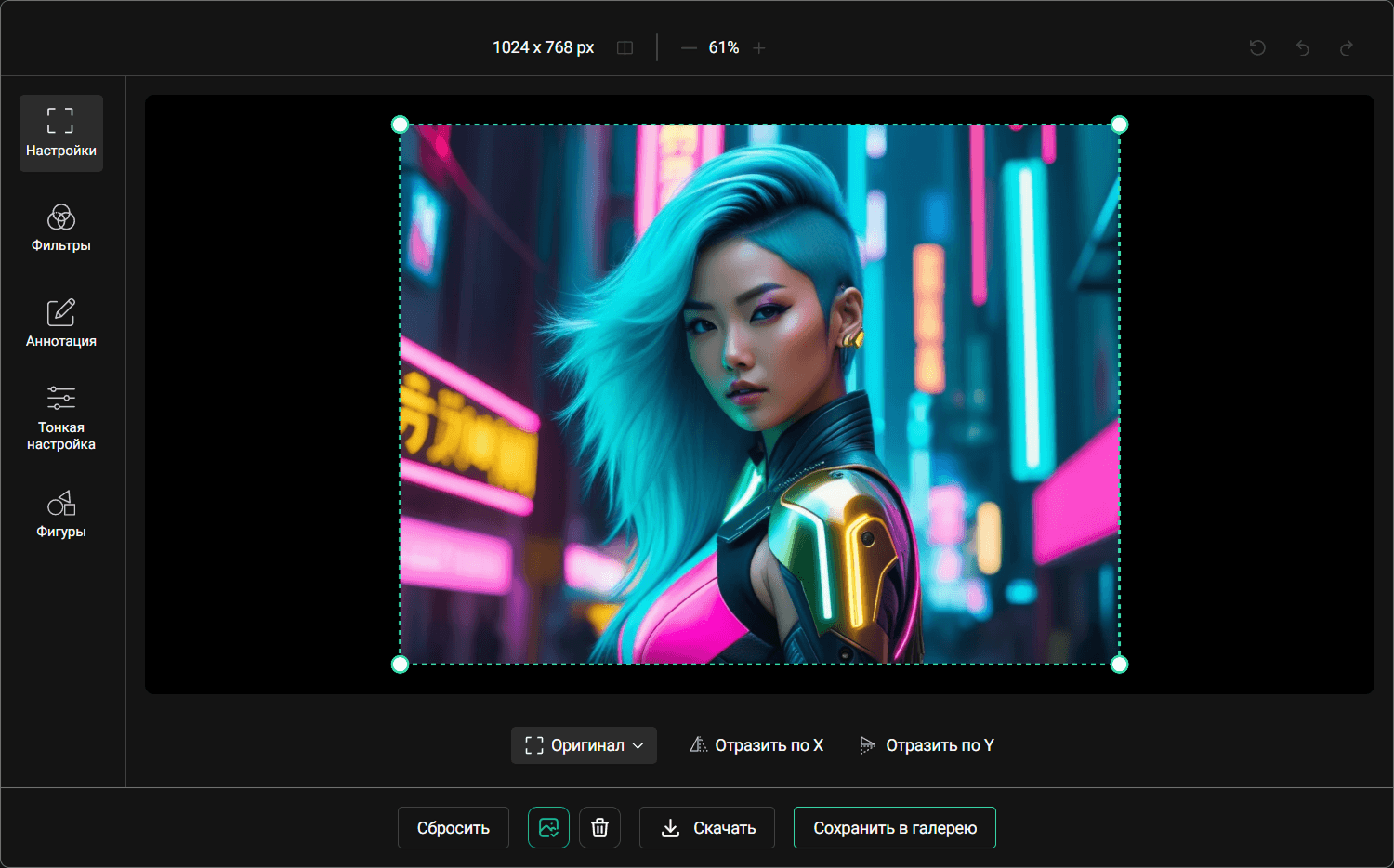Open the Фильтры filters panel

(x=61, y=229)
